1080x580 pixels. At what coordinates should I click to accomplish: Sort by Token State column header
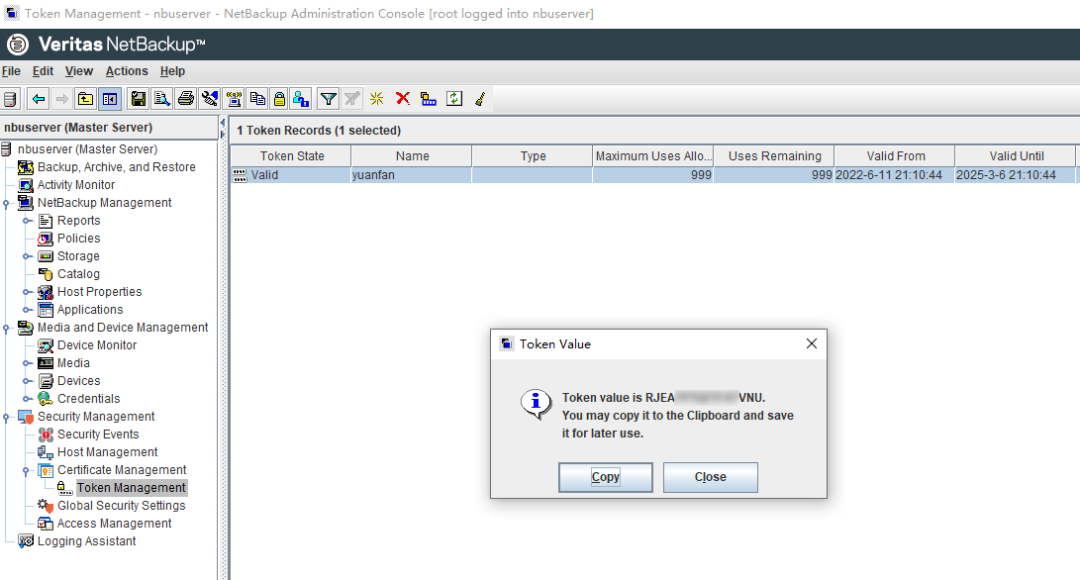291,156
